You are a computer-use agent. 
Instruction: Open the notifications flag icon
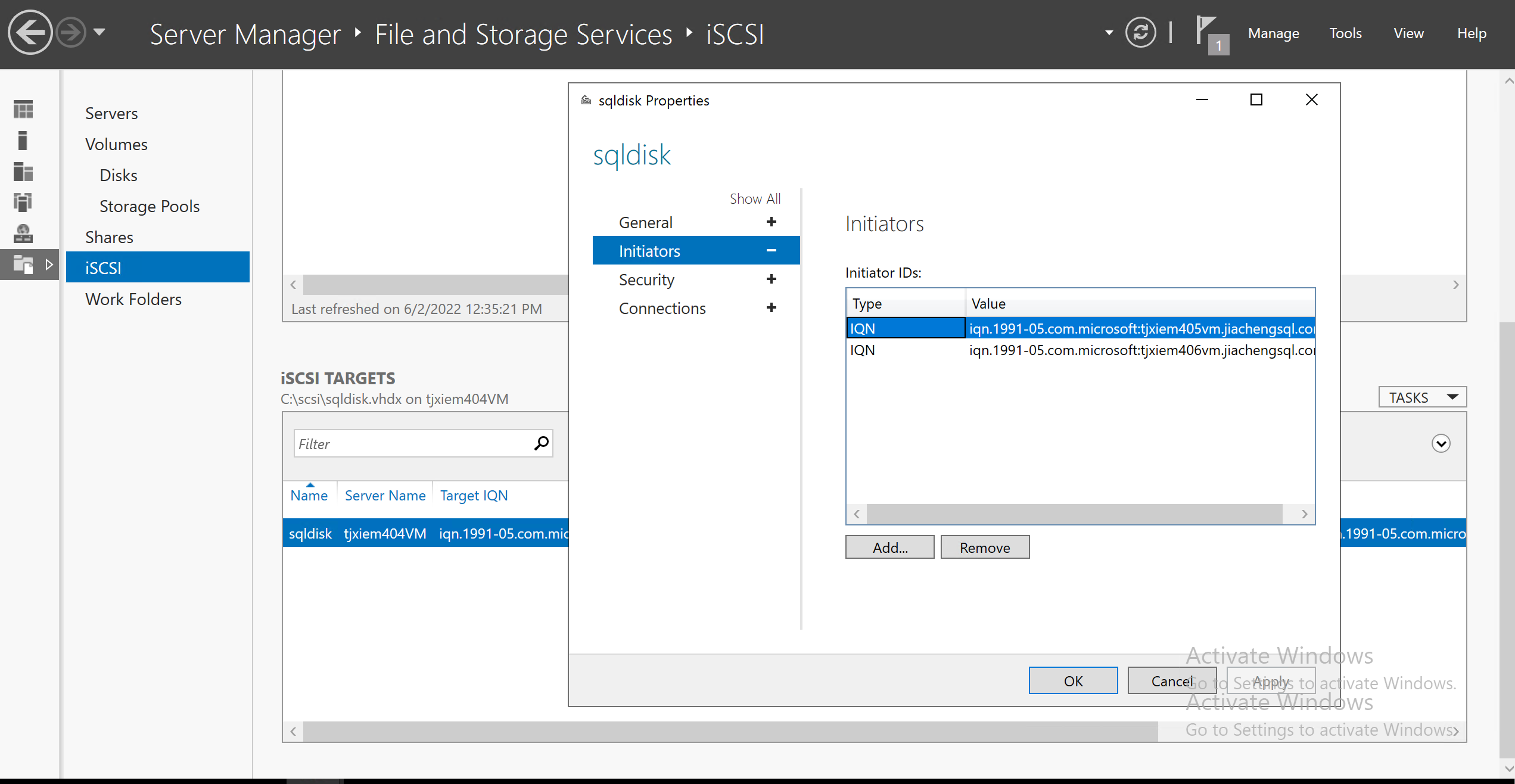[1208, 33]
